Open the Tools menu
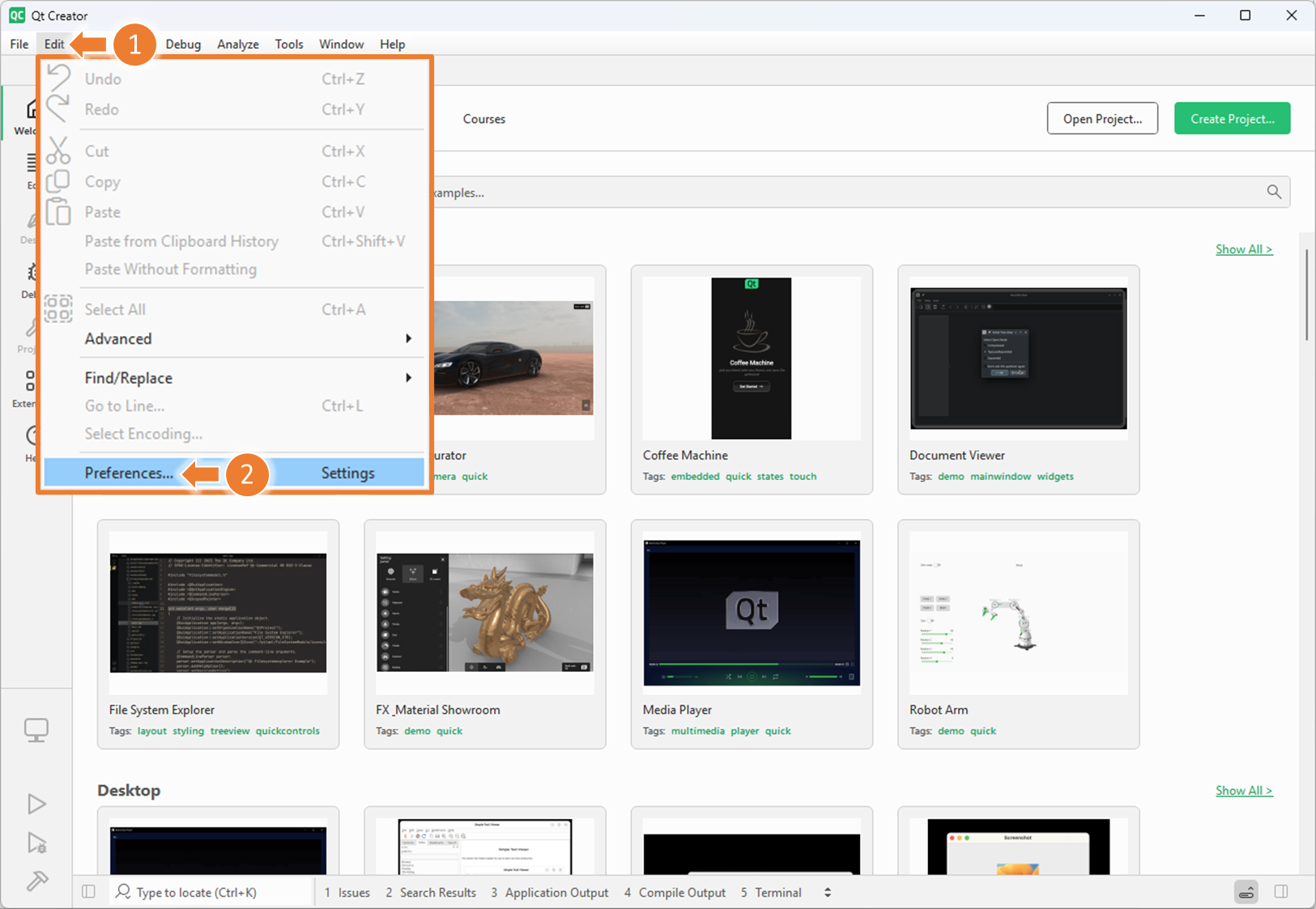Viewport: 1316px width, 909px height. pyautogui.click(x=288, y=44)
